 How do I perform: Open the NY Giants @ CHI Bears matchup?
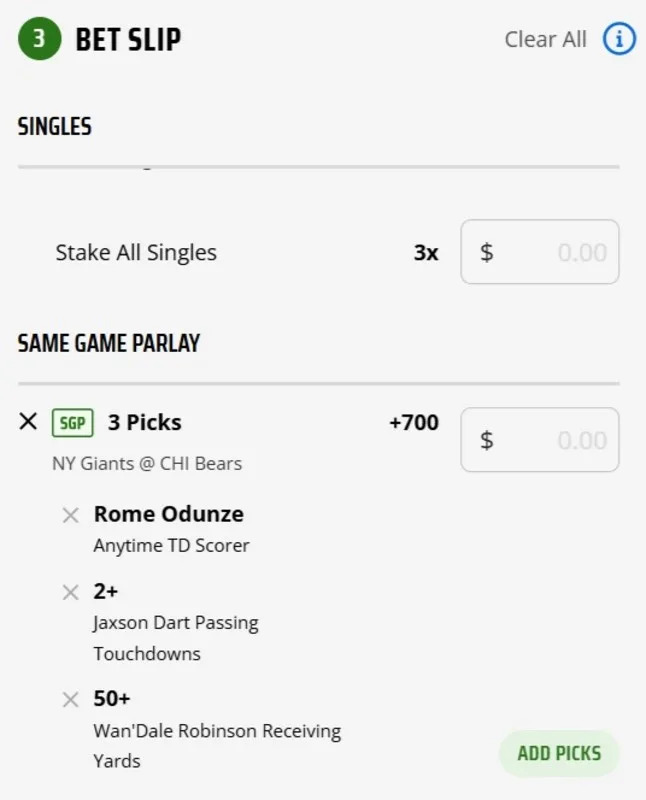[x=147, y=464]
